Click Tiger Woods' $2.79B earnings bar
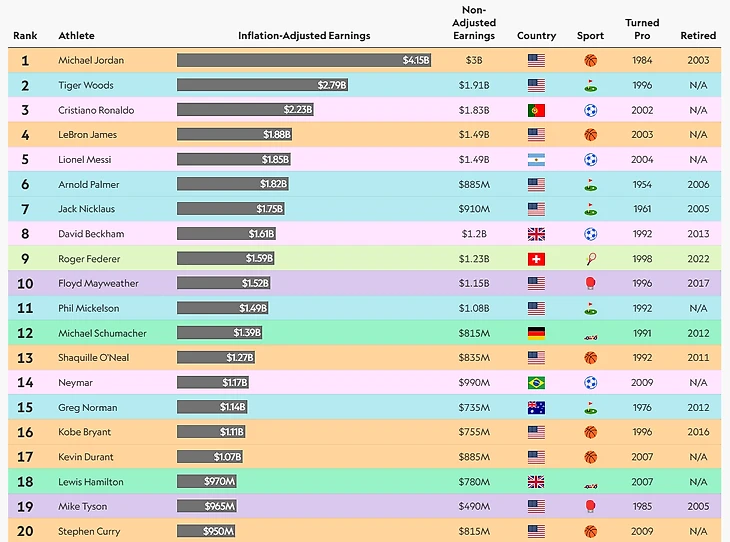730x542 pixels. pos(262,85)
